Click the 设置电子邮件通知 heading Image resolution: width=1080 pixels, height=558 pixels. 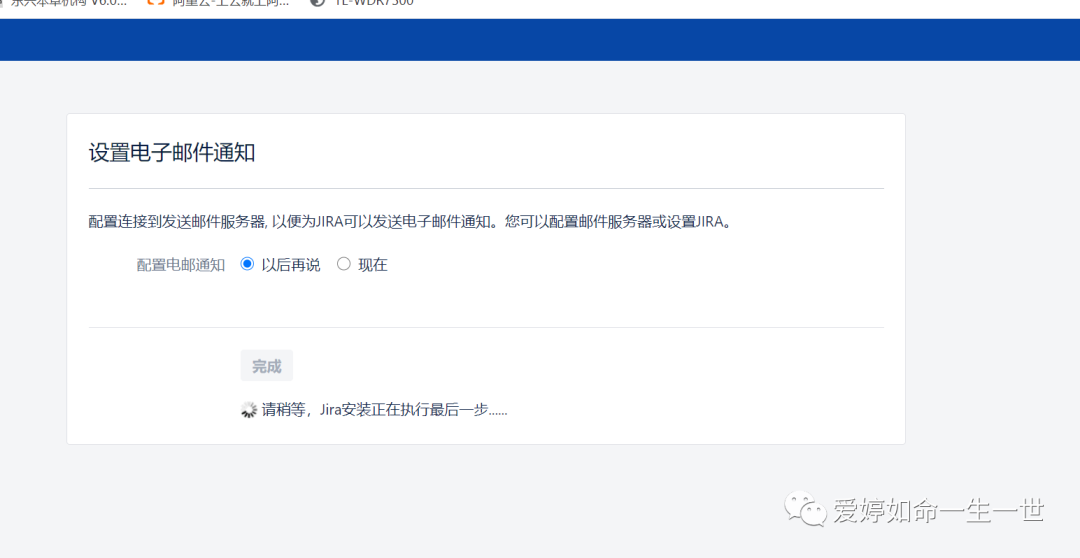(x=172, y=153)
